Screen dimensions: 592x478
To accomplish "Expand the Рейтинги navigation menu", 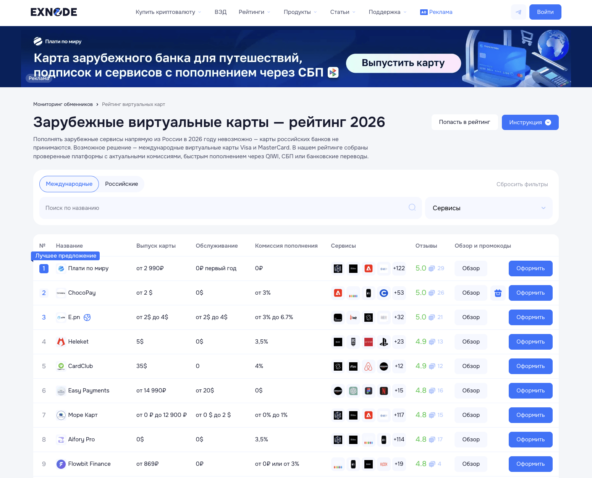I will 254,12.
